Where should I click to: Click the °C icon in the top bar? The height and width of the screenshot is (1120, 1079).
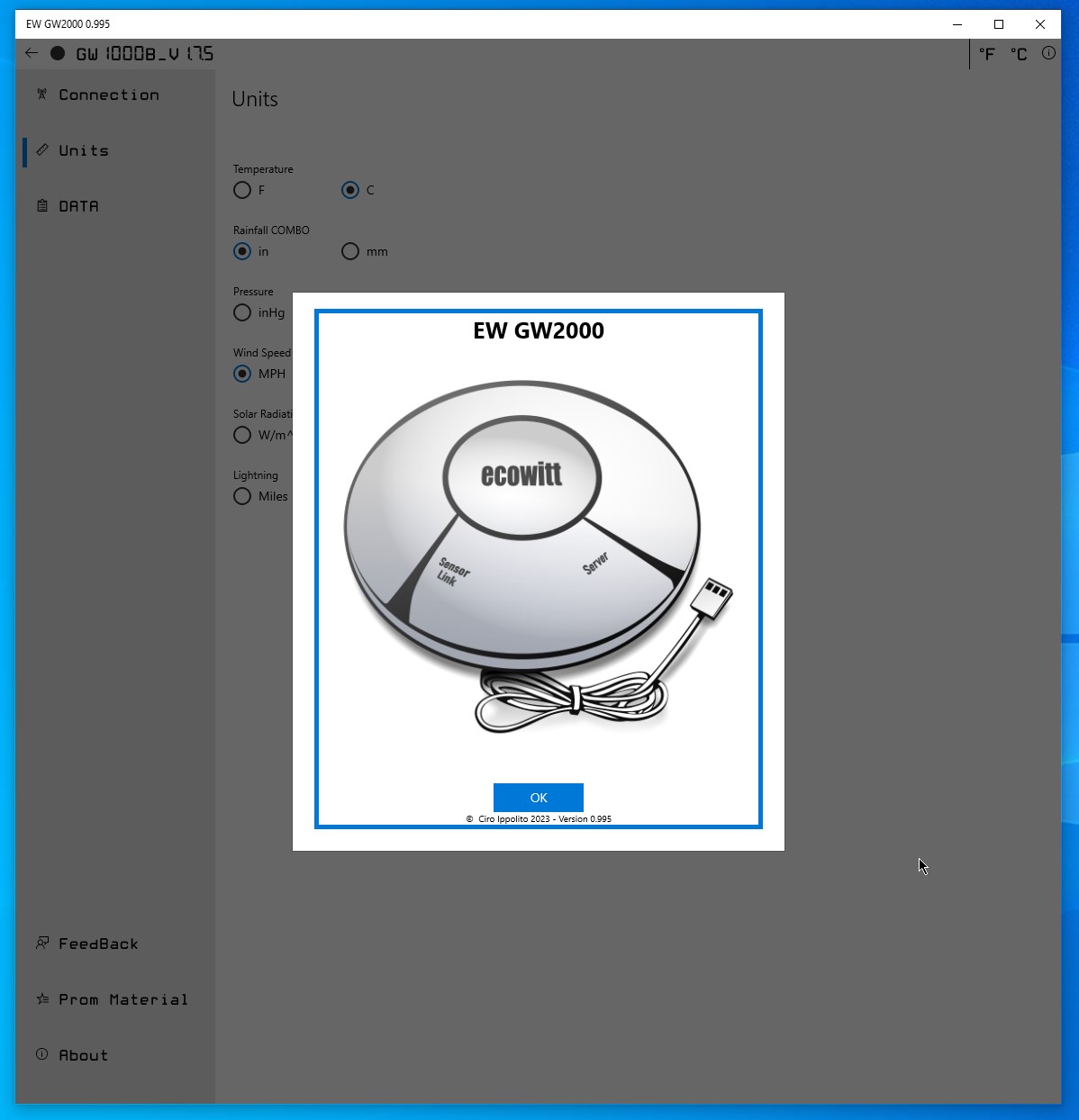(1018, 54)
